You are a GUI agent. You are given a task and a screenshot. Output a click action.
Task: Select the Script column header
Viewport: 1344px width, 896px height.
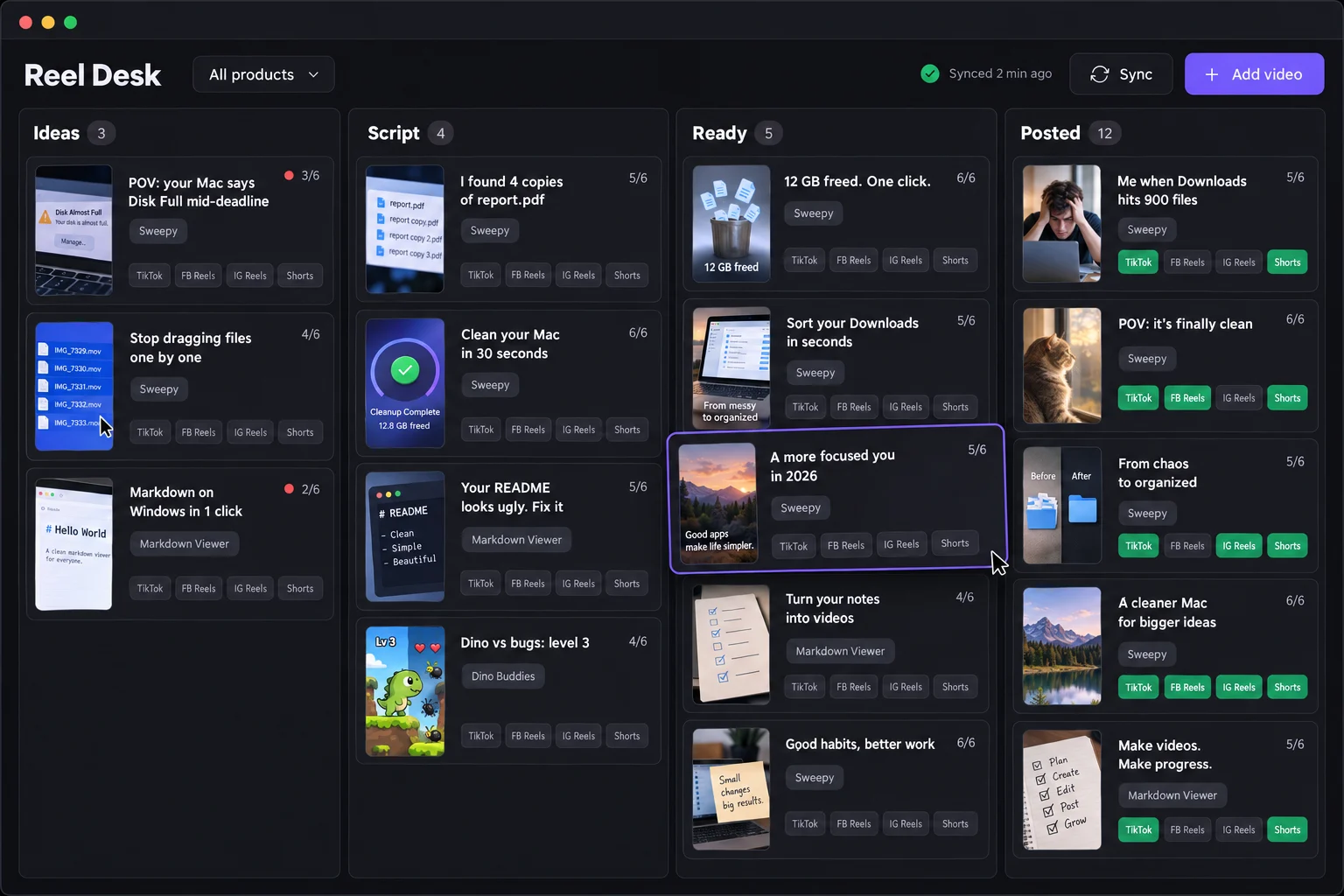(394, 133)
